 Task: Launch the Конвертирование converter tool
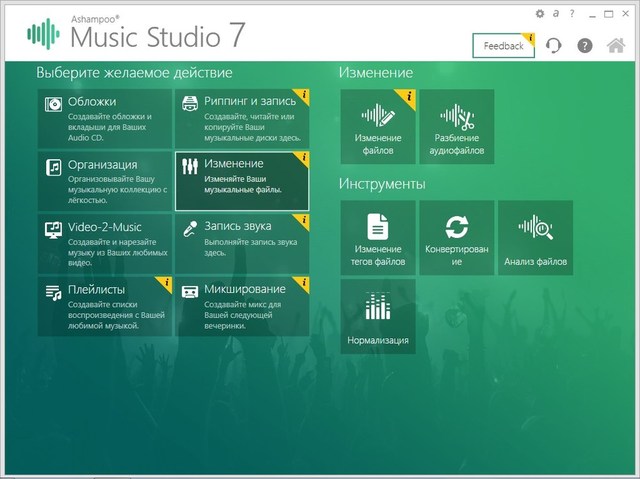[457, 238]
